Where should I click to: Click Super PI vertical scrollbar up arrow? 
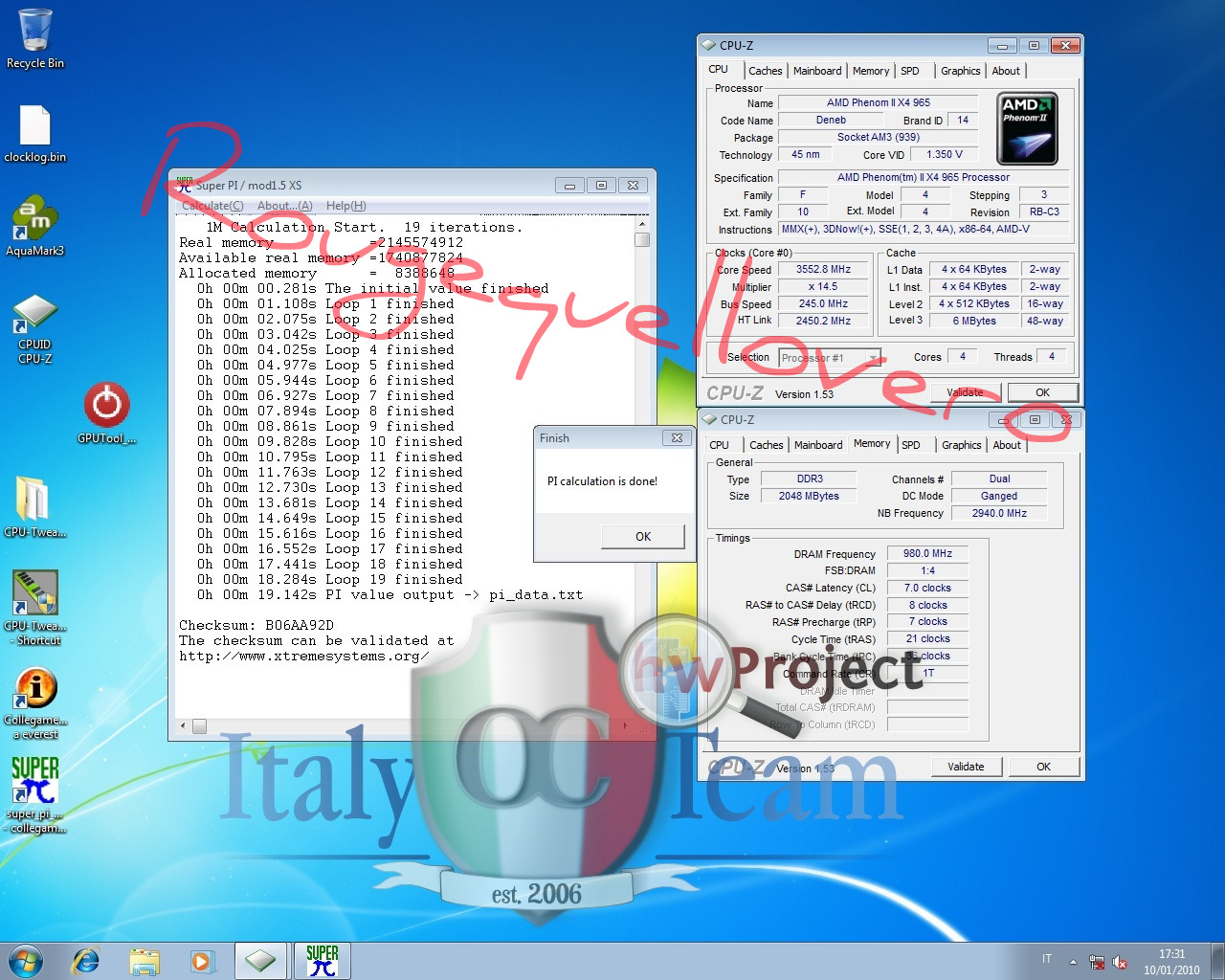(642, 224)
